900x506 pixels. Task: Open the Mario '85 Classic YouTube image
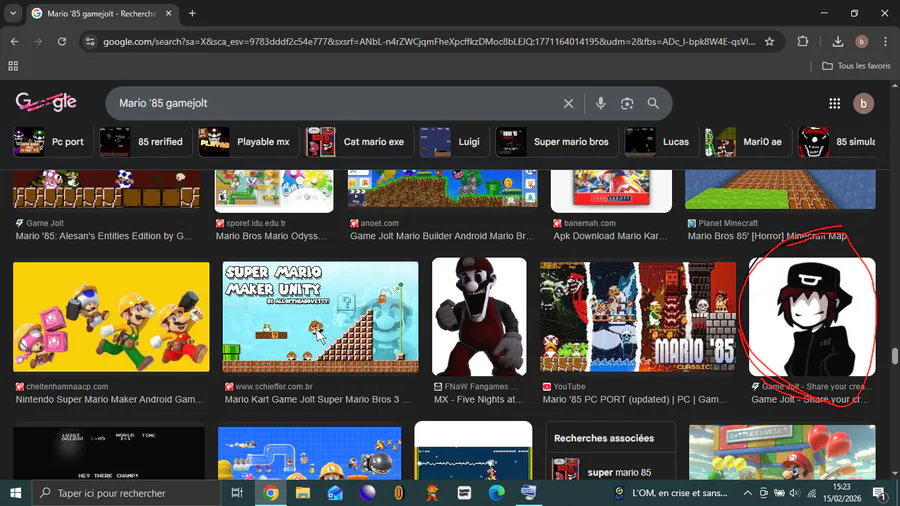(x=638, y=317)
